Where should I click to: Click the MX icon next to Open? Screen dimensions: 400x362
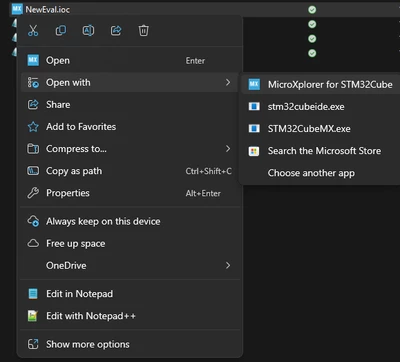[x=33, y=61]
